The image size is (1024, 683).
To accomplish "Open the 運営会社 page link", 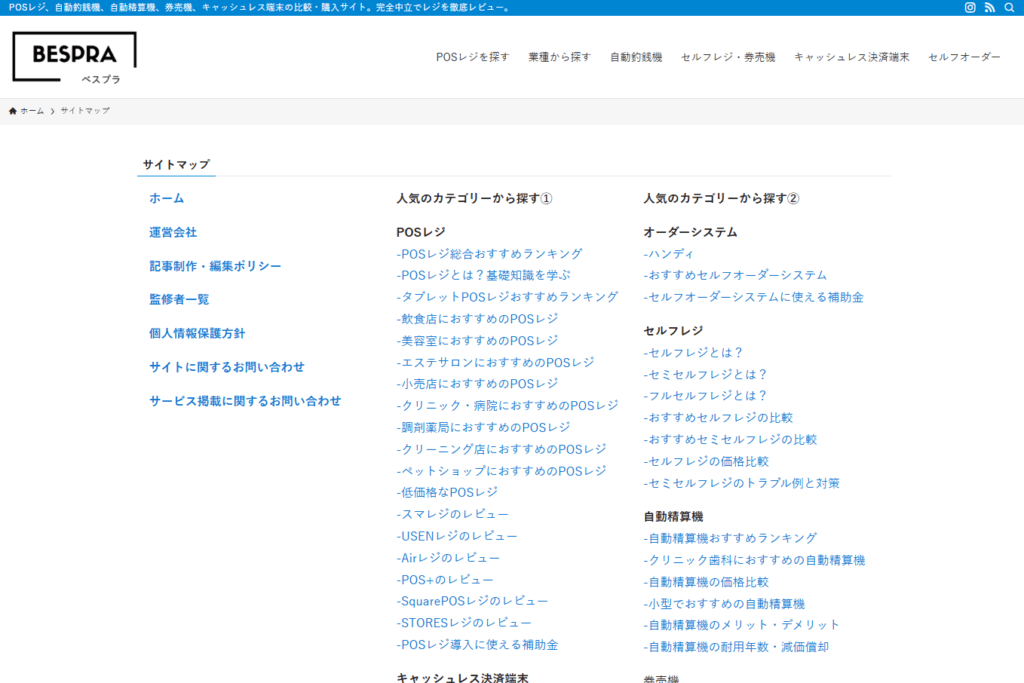I will point(171,232).
